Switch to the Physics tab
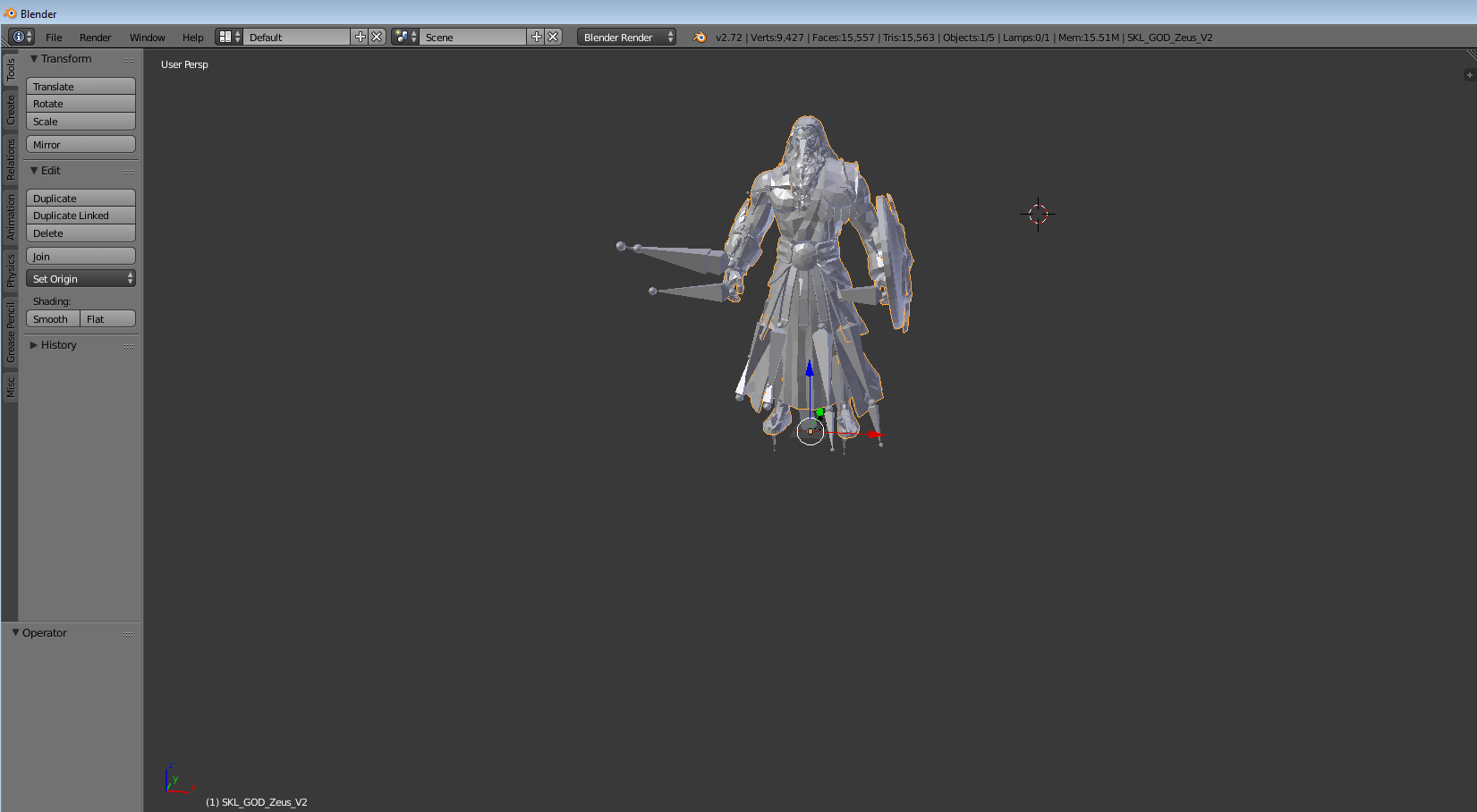 coord(11,270)
